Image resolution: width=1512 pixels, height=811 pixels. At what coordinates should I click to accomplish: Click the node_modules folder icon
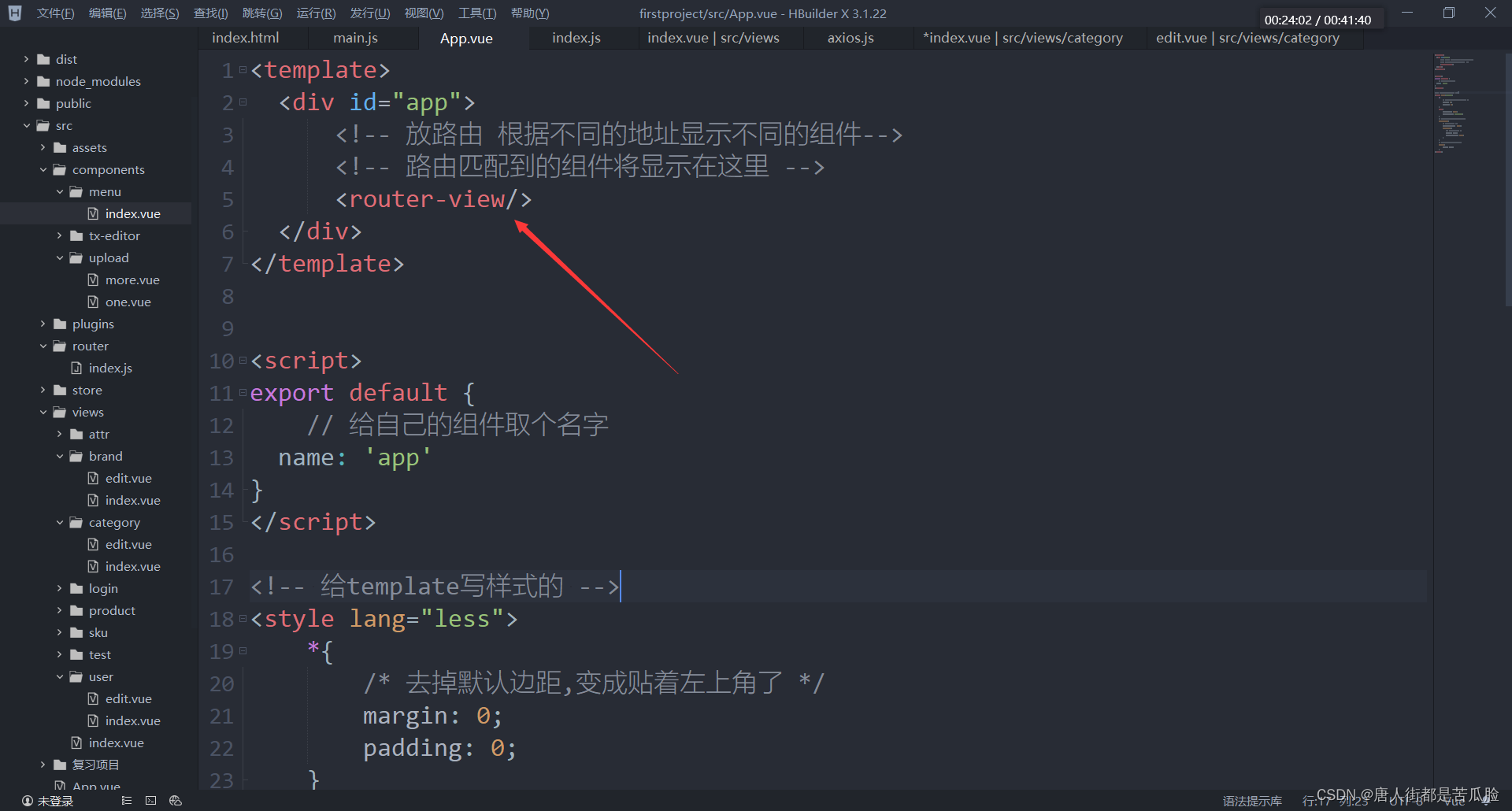click(43, 81)
